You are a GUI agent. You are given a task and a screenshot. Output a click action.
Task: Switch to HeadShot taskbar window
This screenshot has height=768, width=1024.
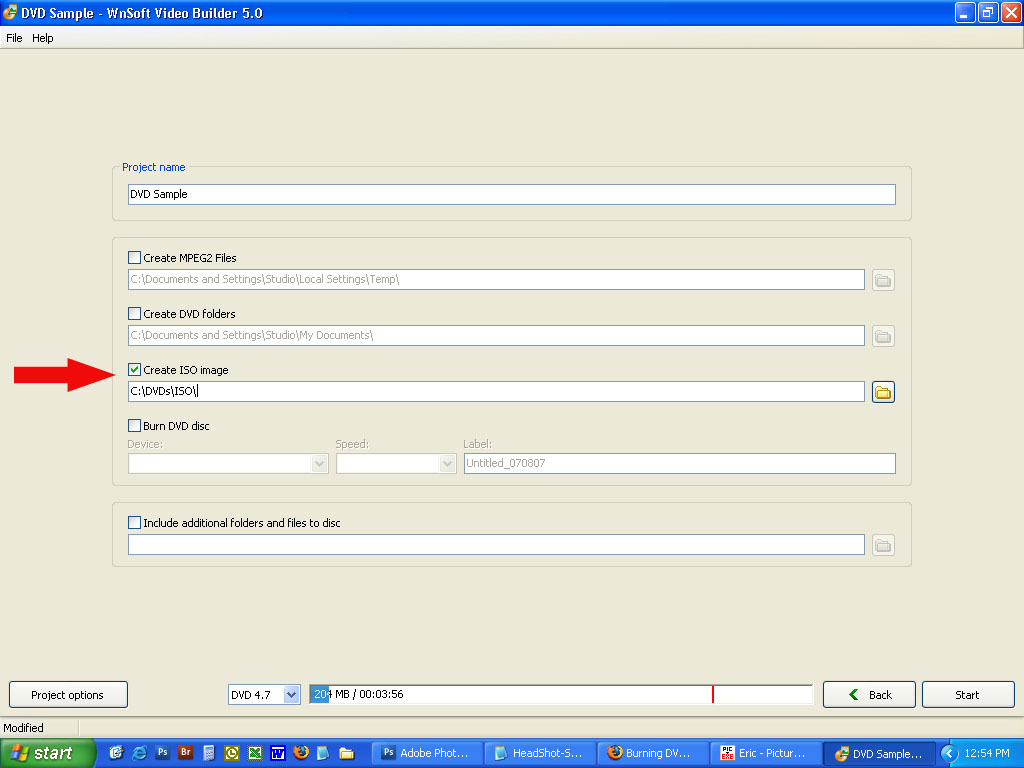(x=541, y=753)
